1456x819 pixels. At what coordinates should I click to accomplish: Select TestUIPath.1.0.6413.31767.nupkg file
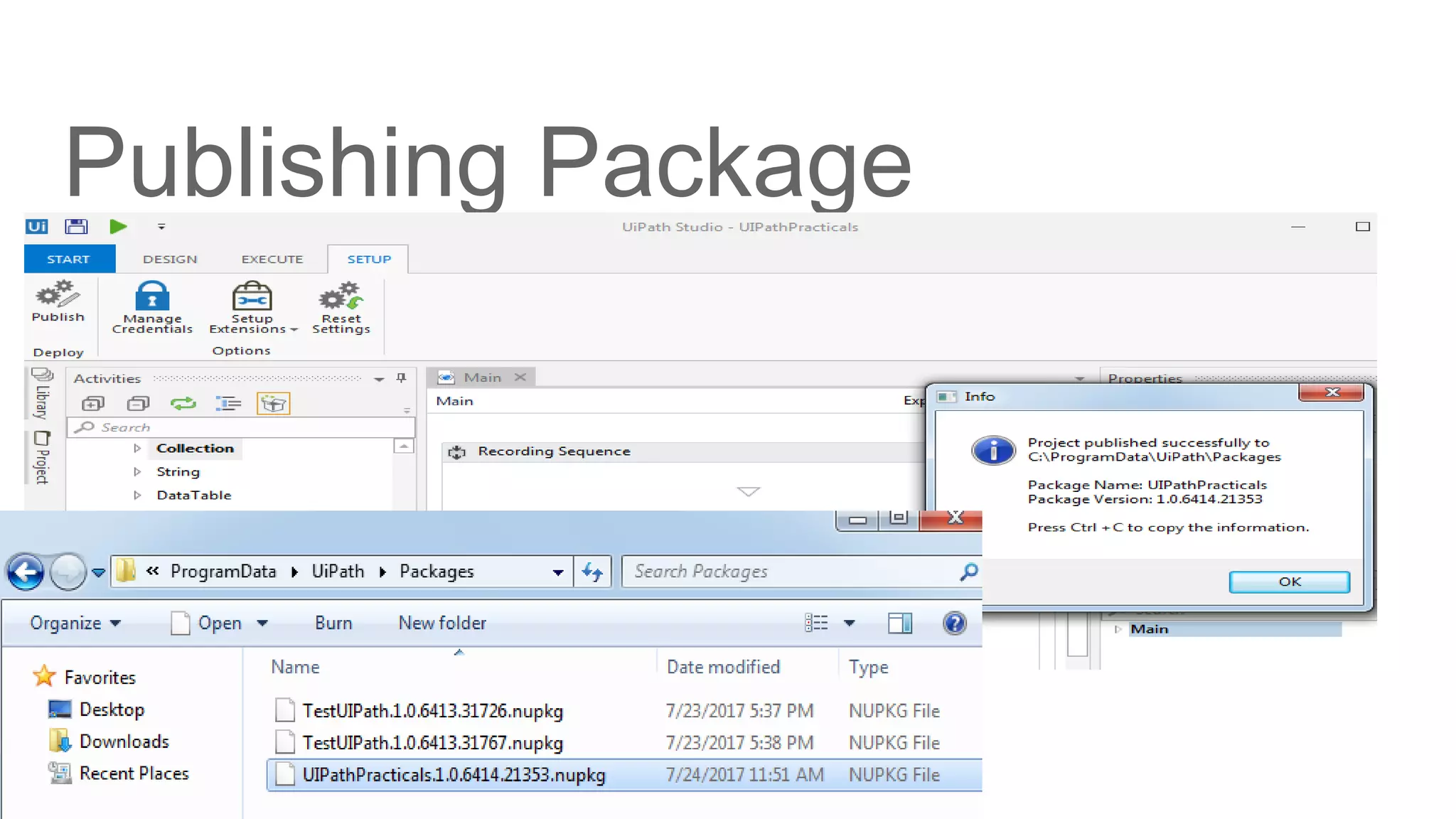pos(625,743)
